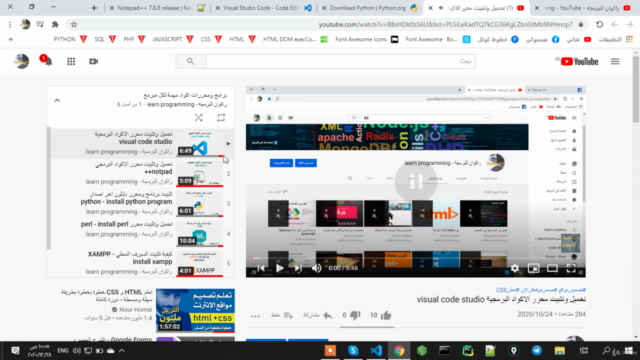Screen dimensions: 640x360
Task: Open the extensions puzzle icon
Action: coord(55,24)
